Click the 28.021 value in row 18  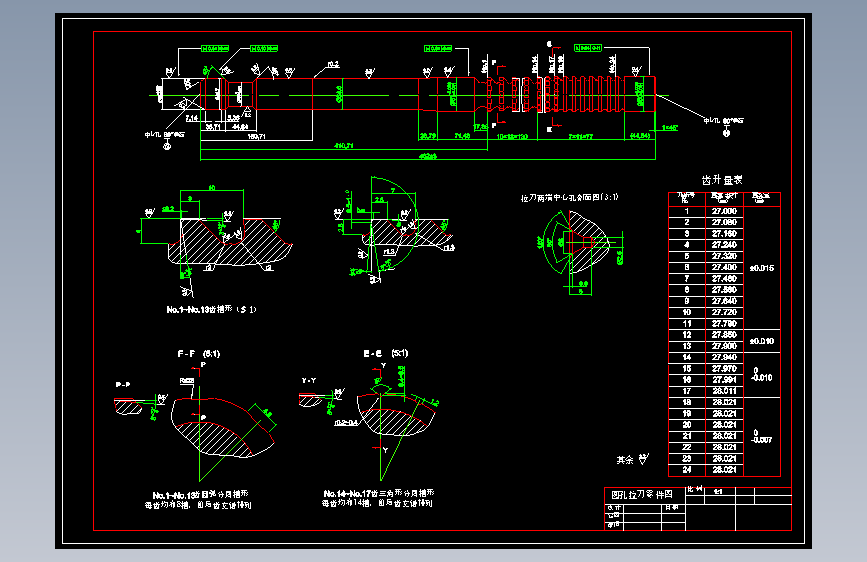coord(724,402)
